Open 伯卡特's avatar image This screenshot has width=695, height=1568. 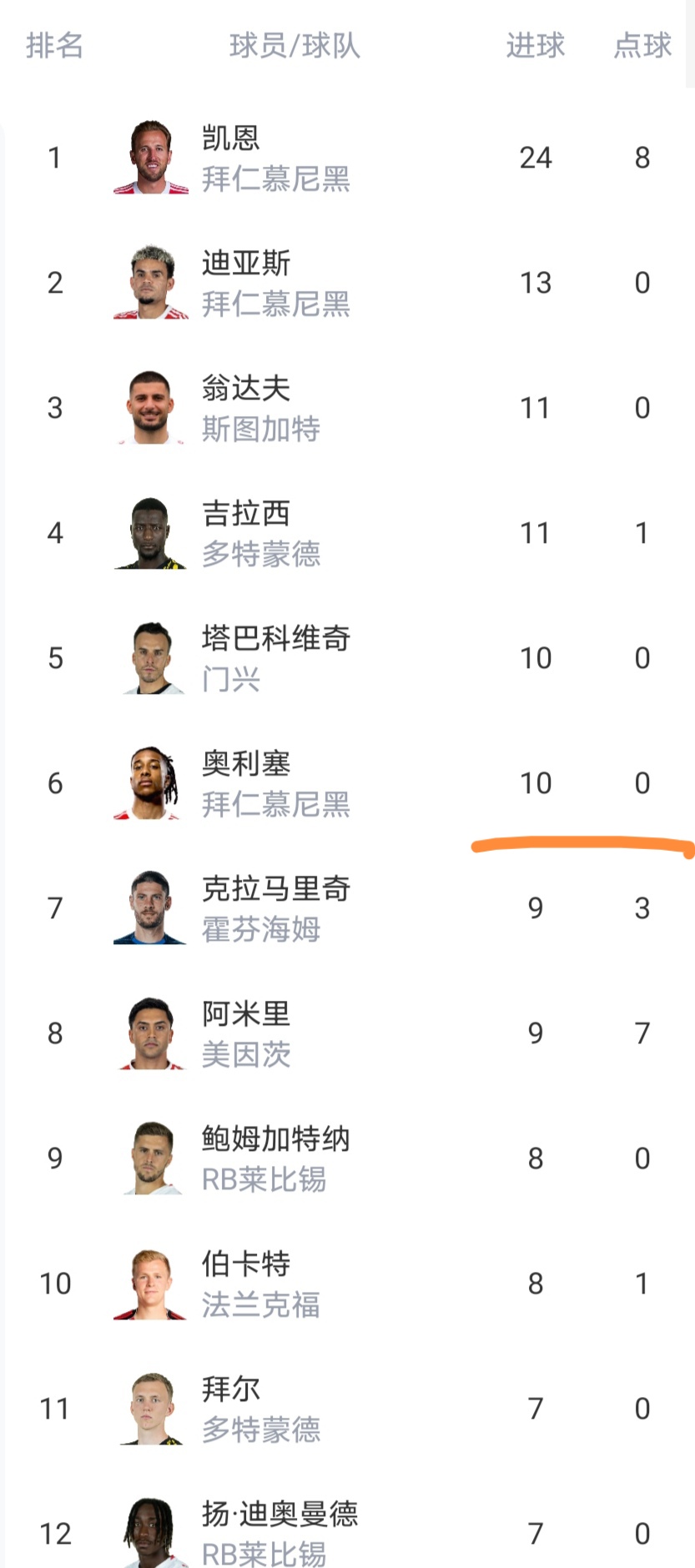point(151,1284)
